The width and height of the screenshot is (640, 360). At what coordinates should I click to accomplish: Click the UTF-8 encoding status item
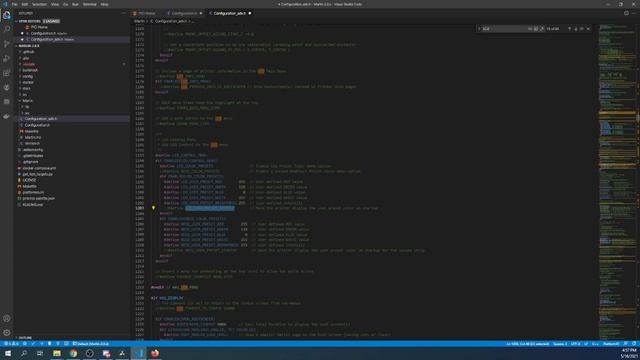[576, 344]
